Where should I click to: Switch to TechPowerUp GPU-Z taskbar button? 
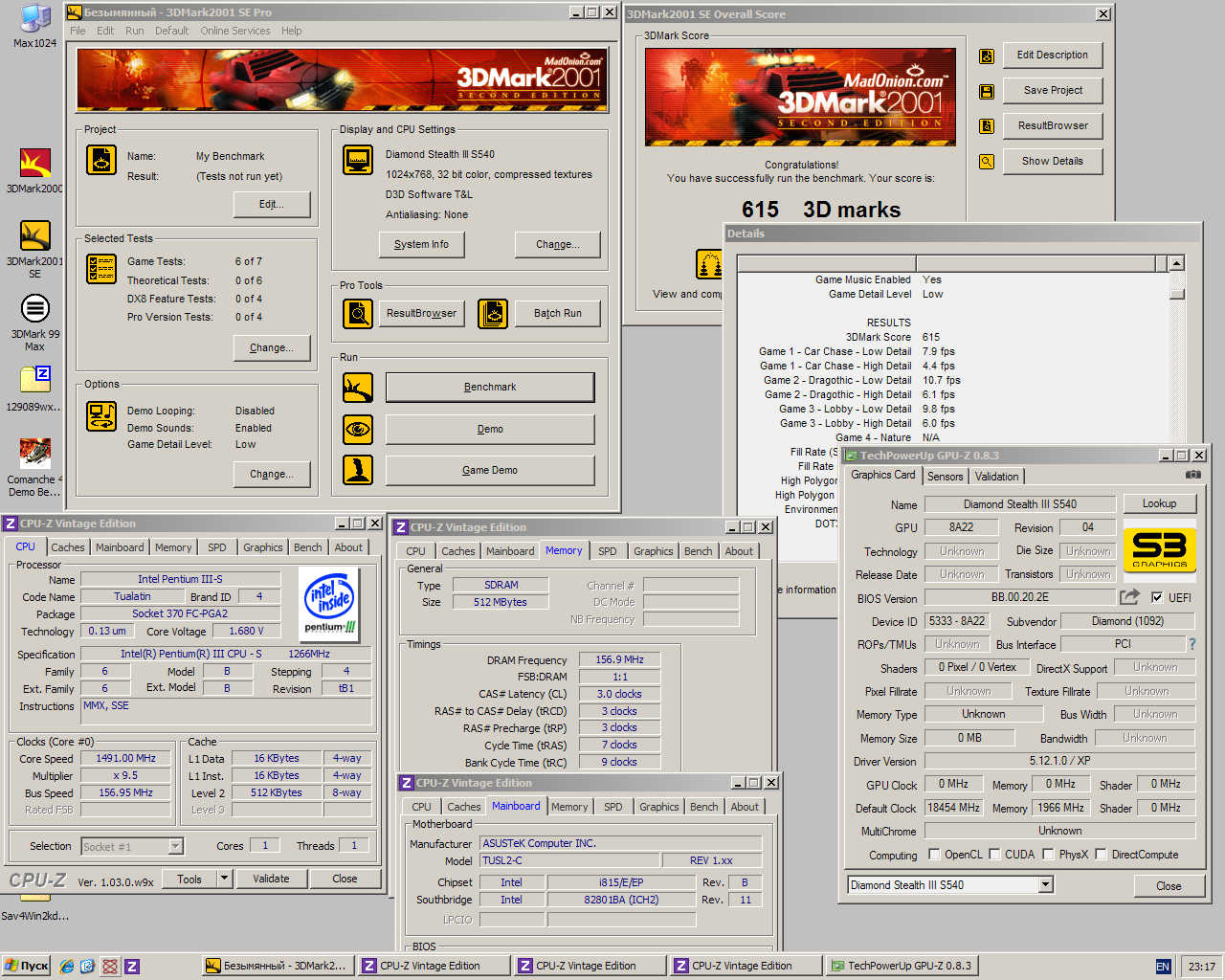(x=903, y=966)
